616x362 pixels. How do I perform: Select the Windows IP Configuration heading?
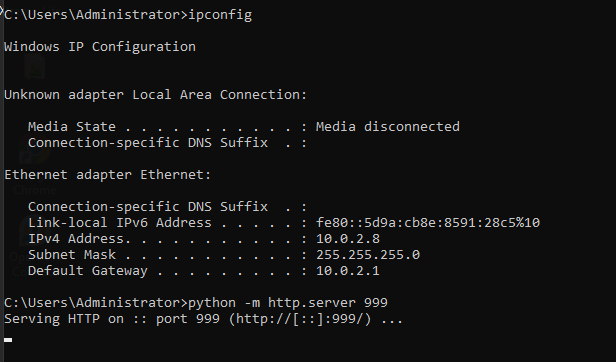click(x=100, y=47)
